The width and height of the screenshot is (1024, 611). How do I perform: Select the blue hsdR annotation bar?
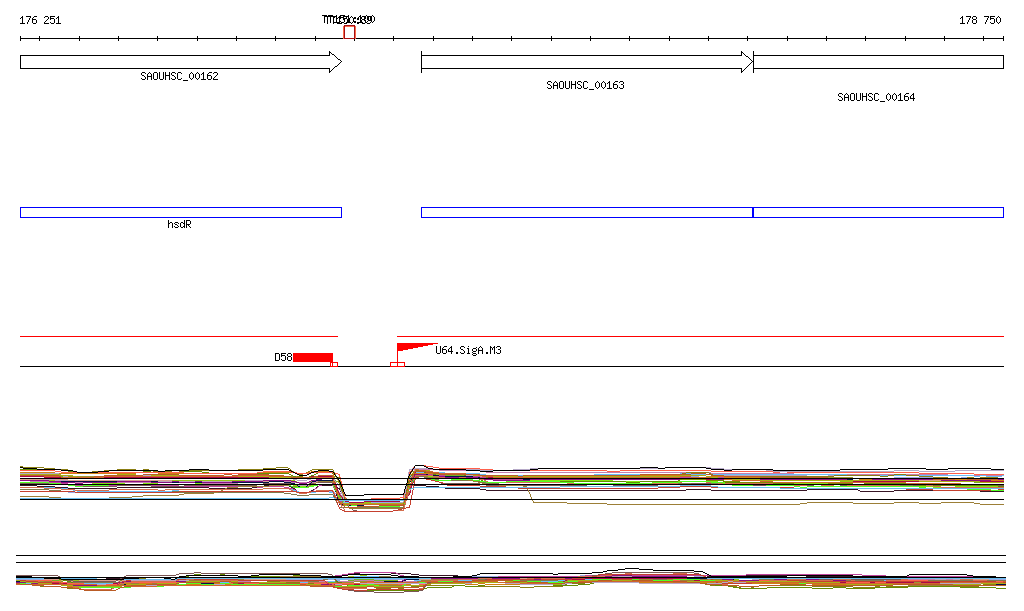[181, 212]
